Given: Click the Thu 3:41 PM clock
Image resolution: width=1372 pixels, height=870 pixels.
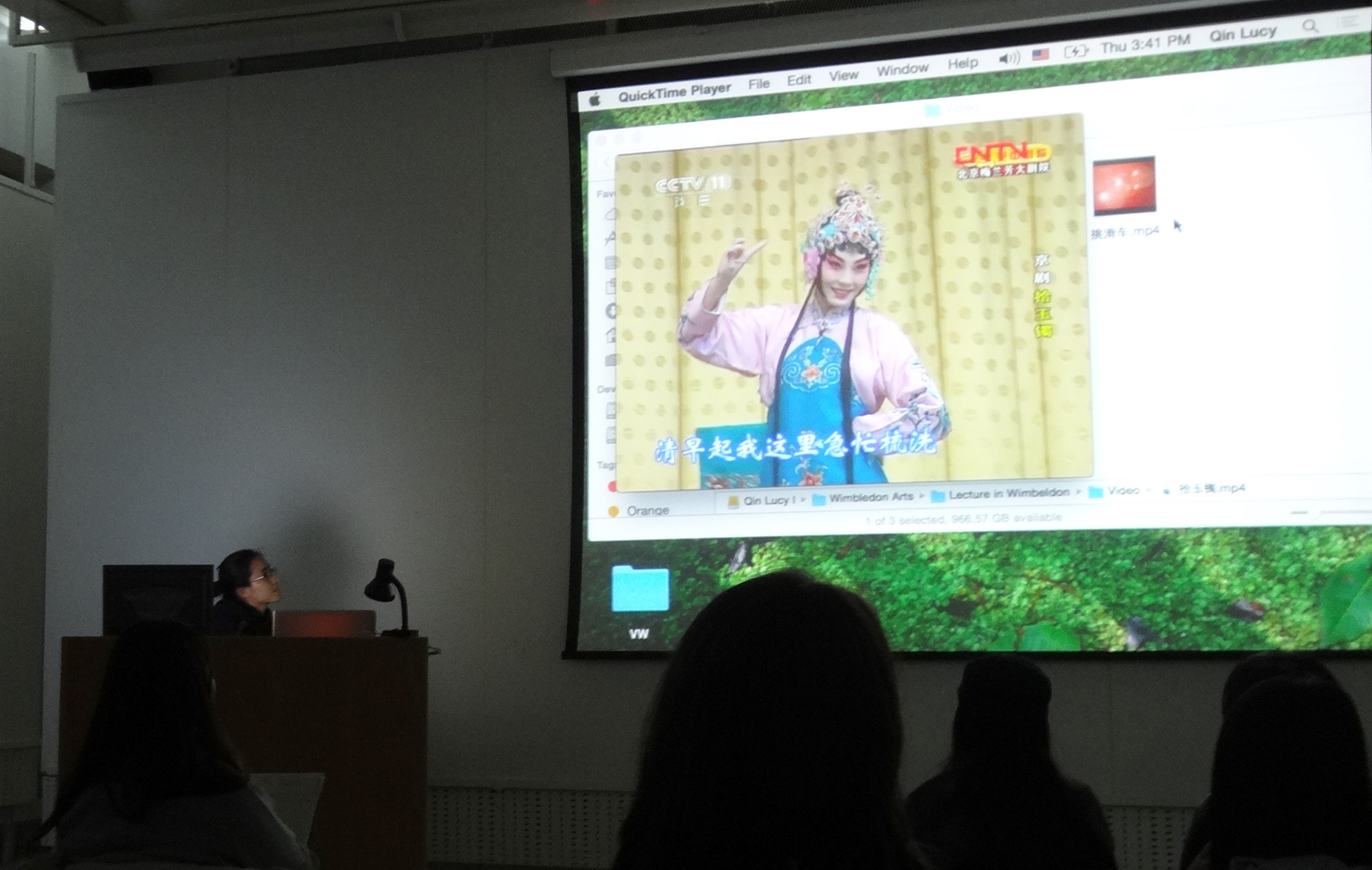Looking at the screenshot, I should [x=1145, y=44].
